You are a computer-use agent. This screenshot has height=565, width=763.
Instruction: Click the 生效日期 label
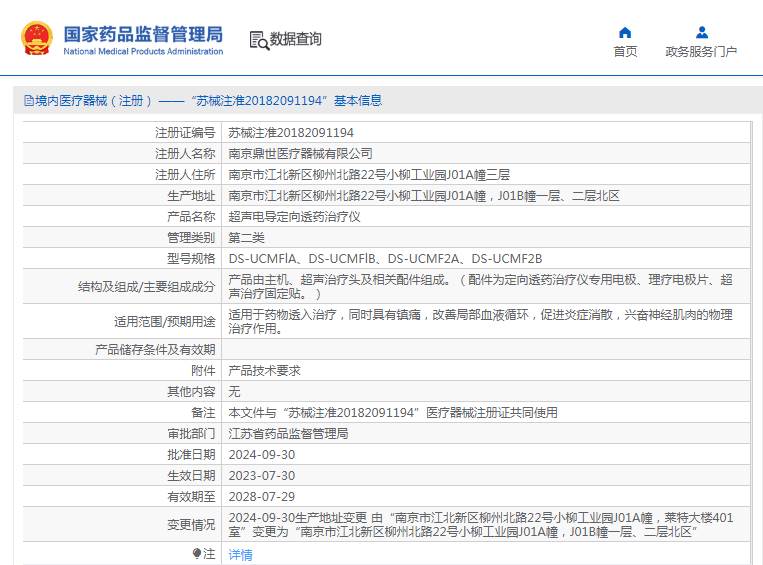[x=191, y=475]
